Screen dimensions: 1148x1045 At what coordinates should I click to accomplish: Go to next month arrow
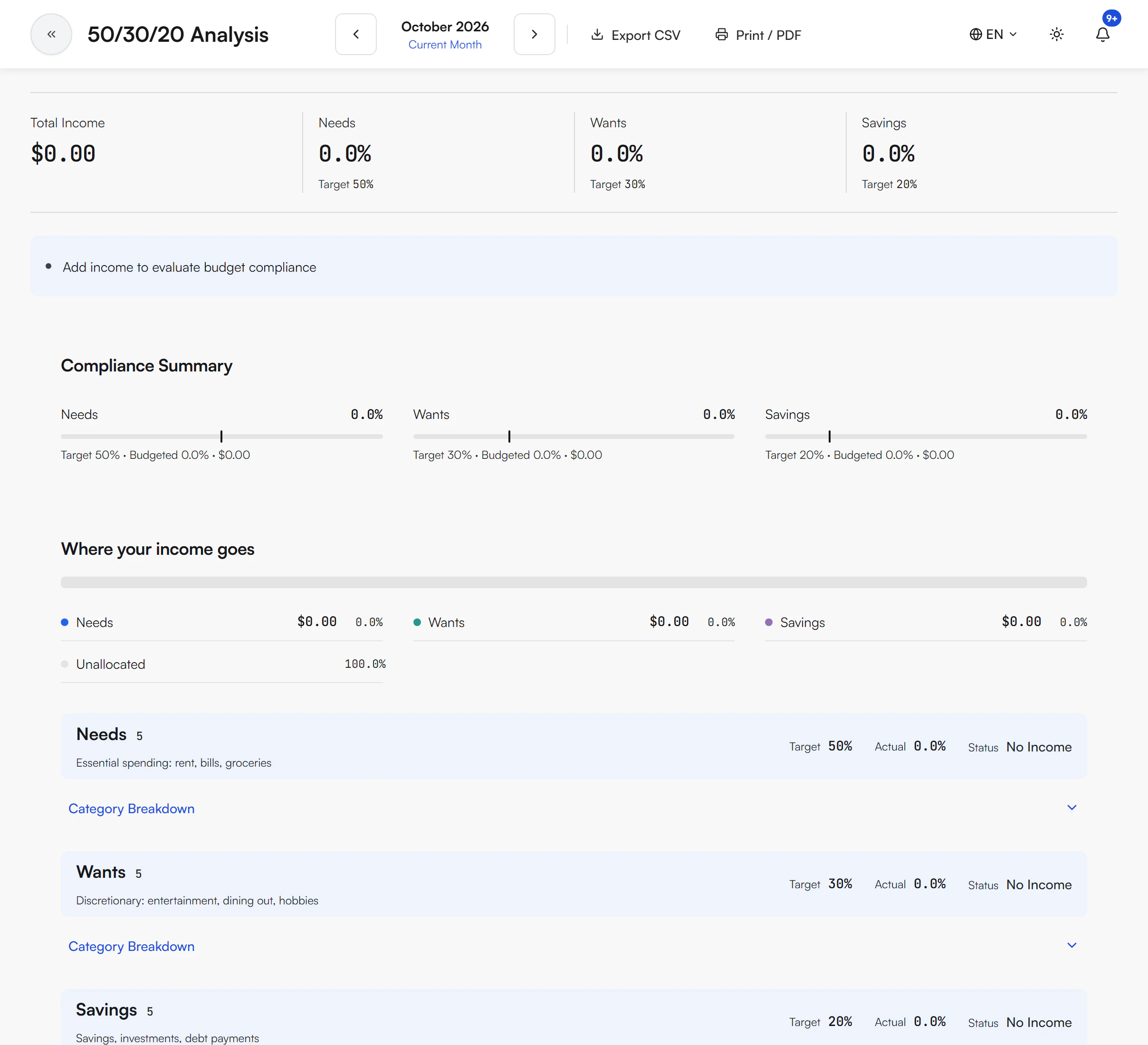pyautogui.click(x=534, y=34)
